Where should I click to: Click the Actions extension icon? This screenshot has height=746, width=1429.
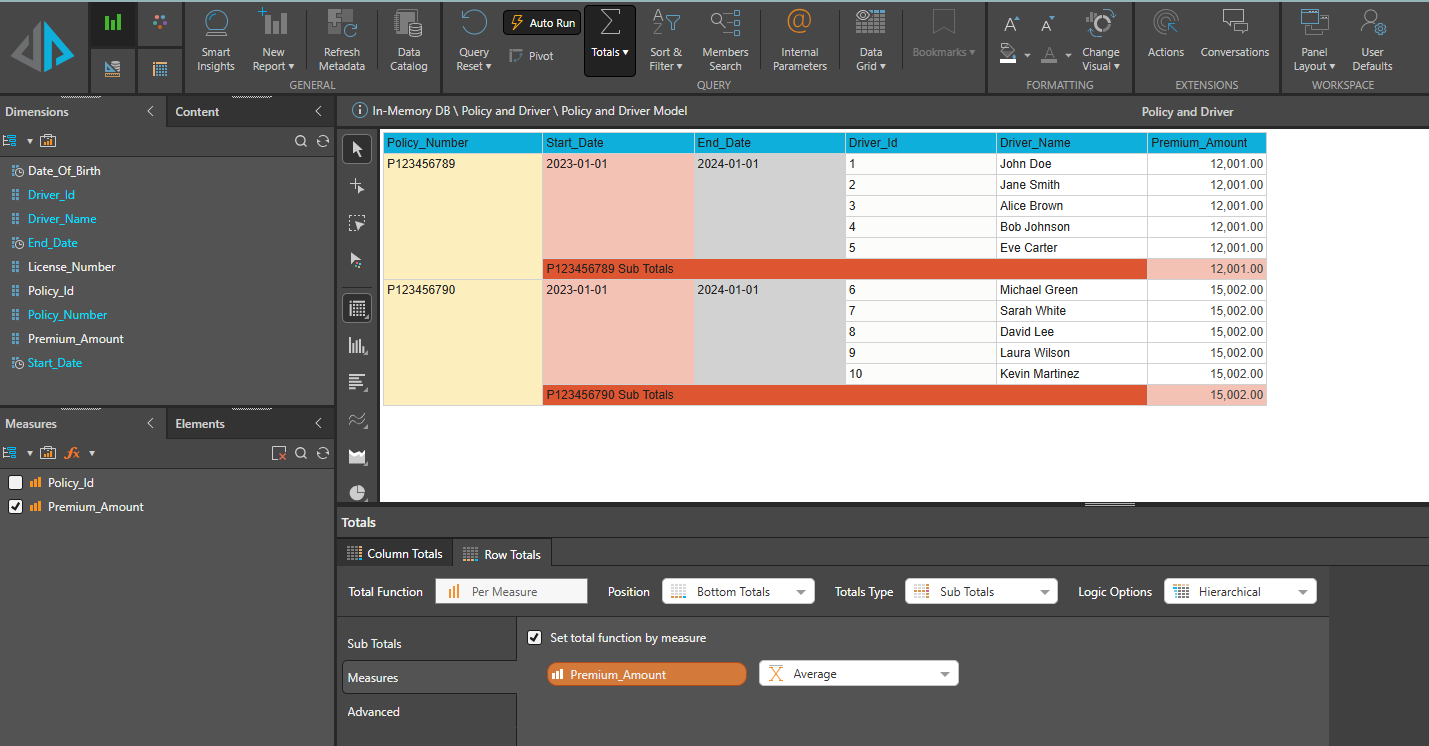(1165, 35)
